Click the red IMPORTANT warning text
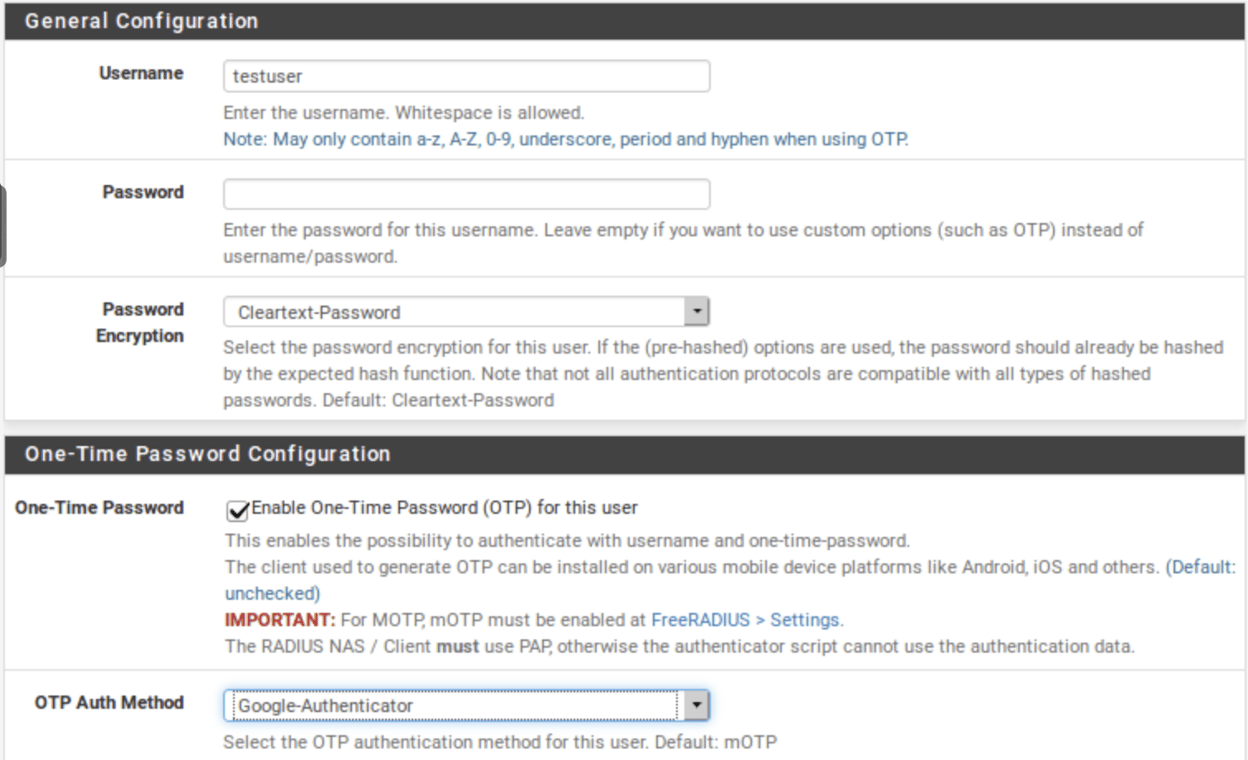The width and height of the screenshot is (1248, 760). (x=279, y=620)
